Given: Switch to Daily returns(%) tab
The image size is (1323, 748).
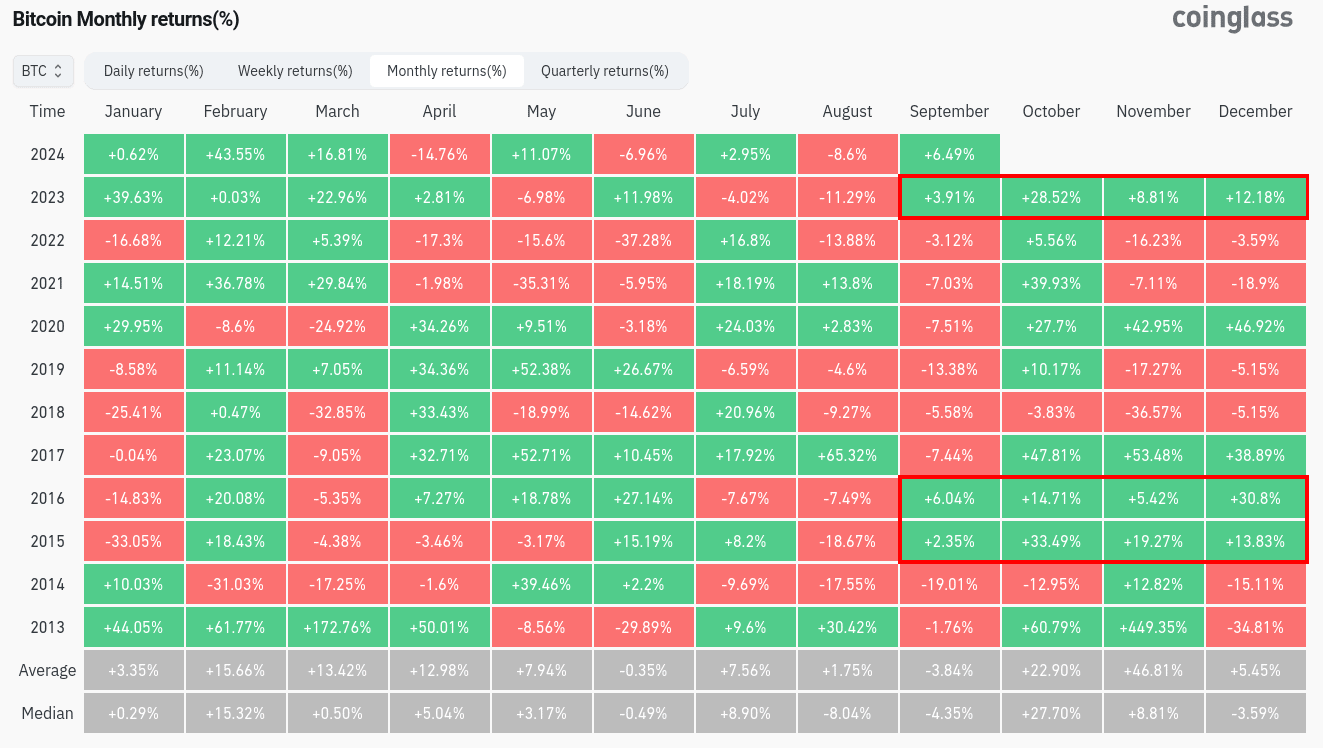Looking at the screenshot, I should [154, 71].
